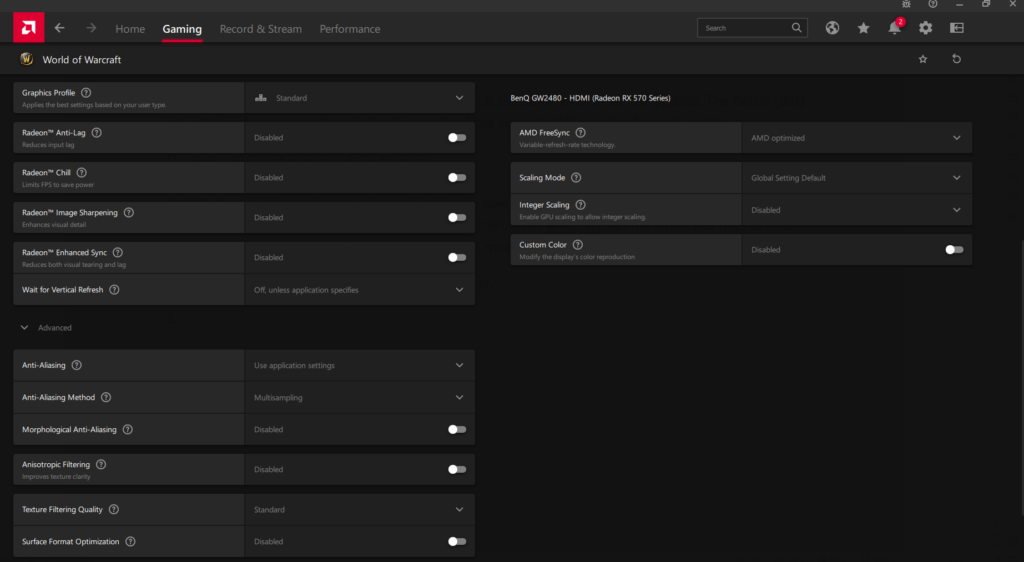Switch to the Home tab
1024x562 pixels.
tap(130, 29)
